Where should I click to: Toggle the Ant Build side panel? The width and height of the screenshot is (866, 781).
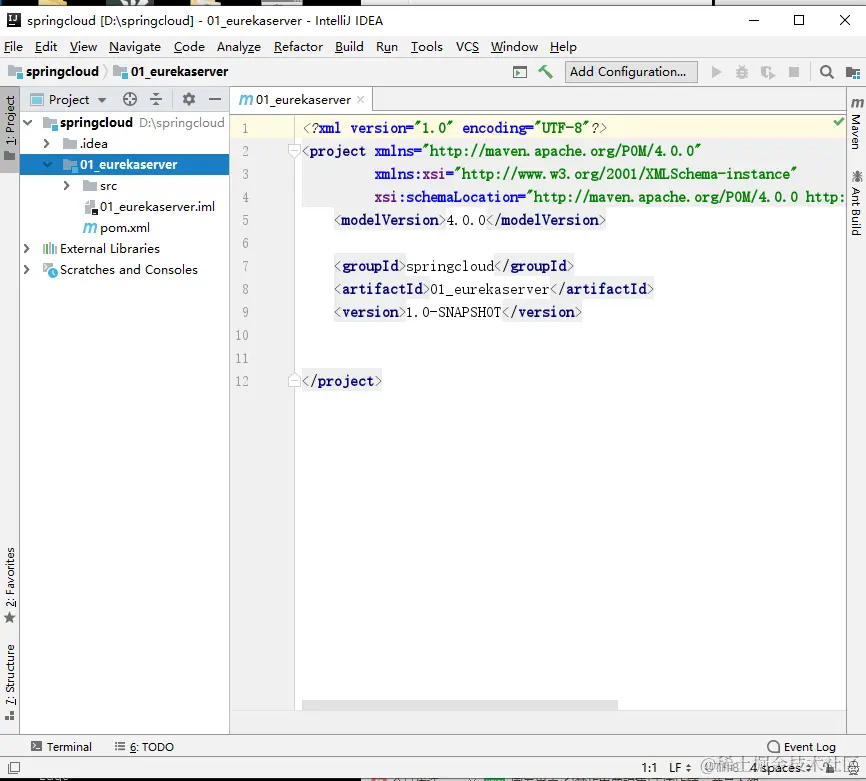(x=856, y=204)
